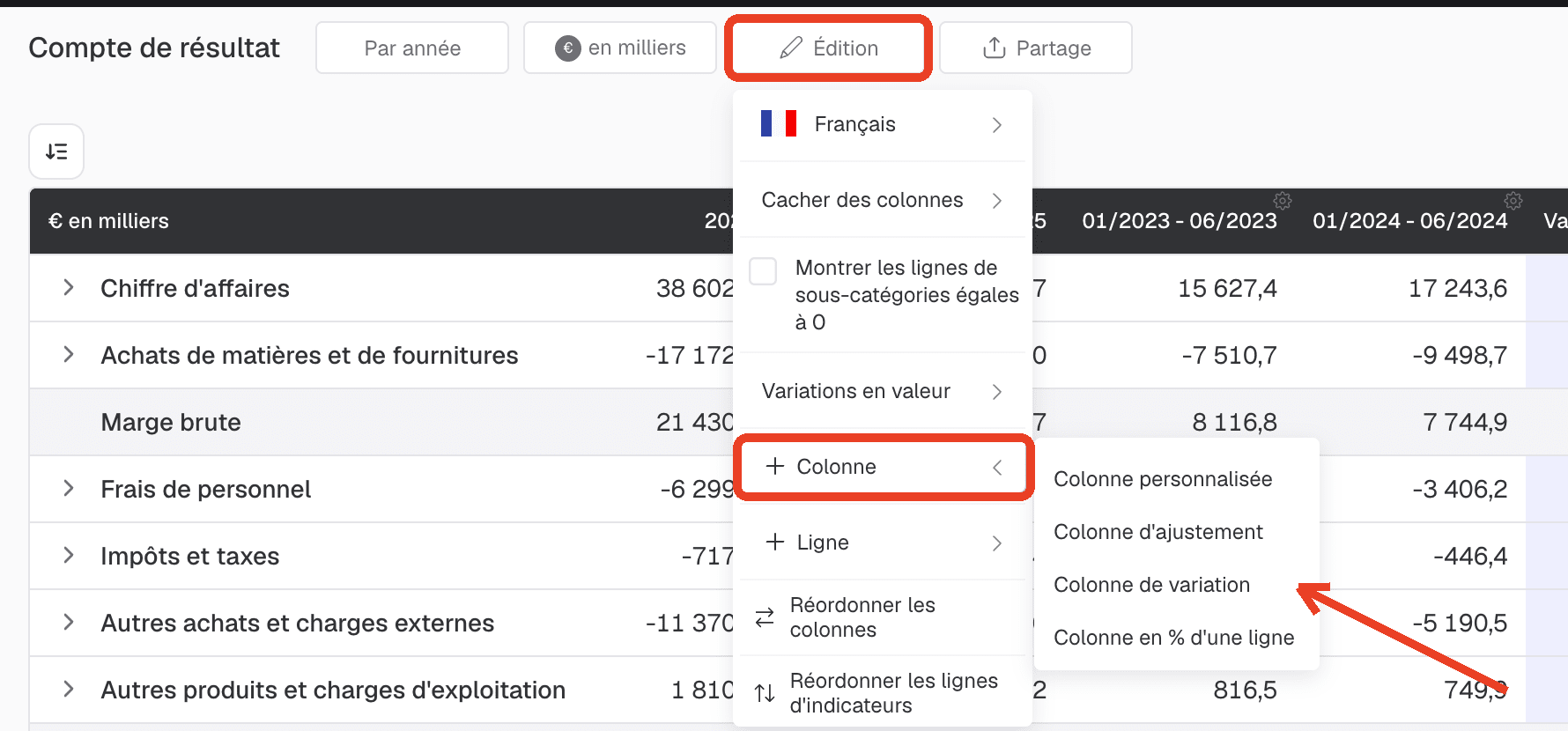The image size is (1568, 731).
Task: Expand the Impôts et taxes row
Action: [x=69, y=556]
